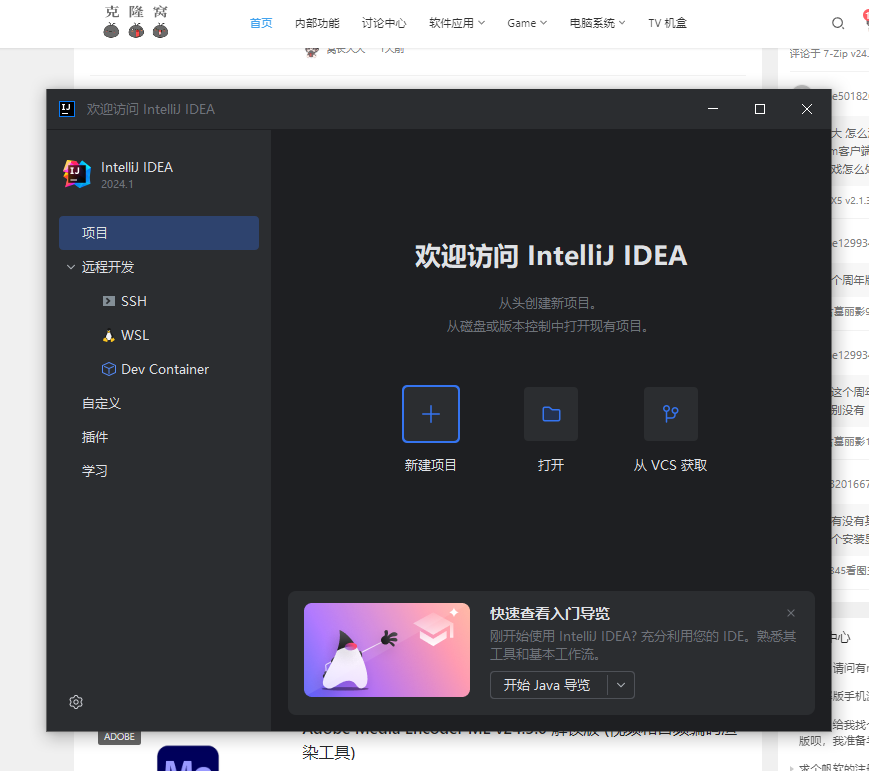Click the 快速查看入门导览 title
869x771 pixels.
(x=550, y=614)
